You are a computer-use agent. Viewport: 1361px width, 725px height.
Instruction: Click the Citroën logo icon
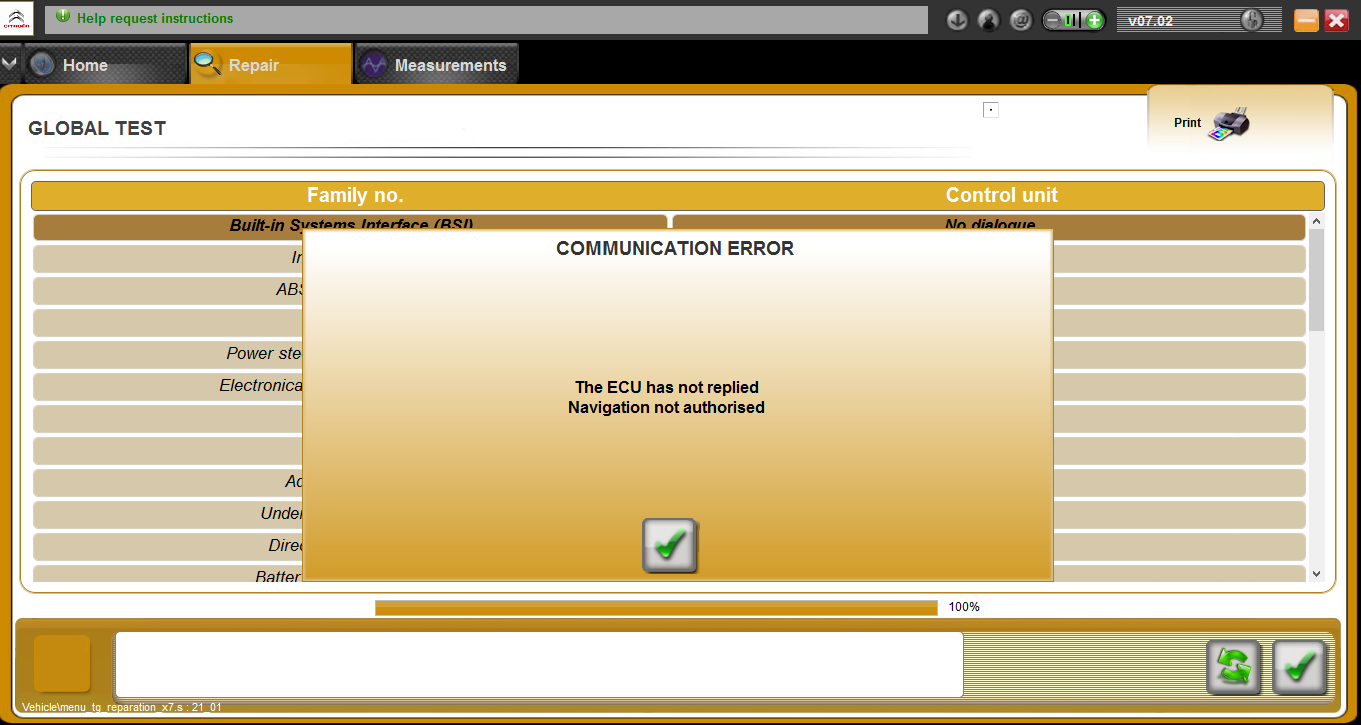(17, 17)
